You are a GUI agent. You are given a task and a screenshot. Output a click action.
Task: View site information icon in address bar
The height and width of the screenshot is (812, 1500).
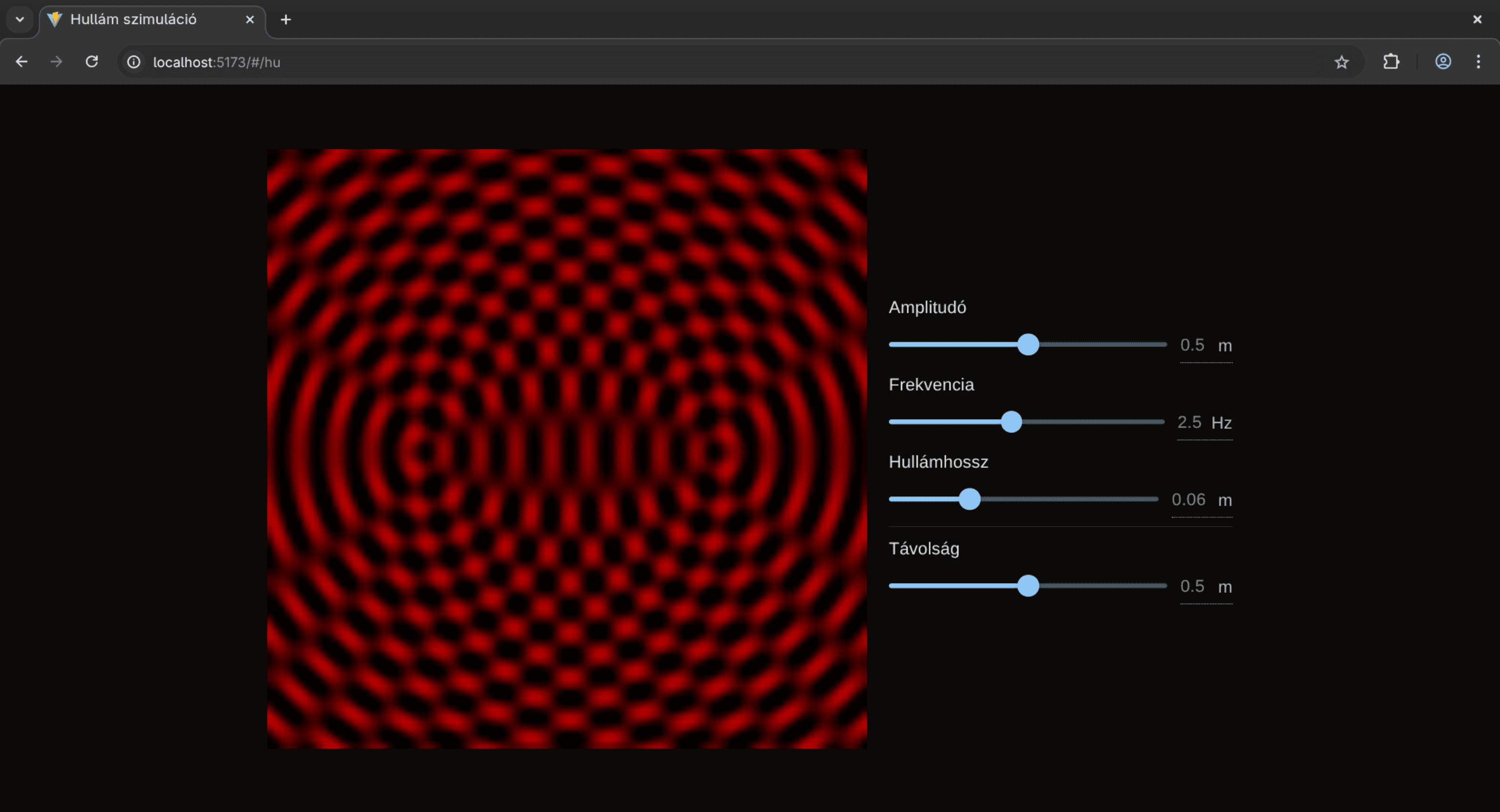[134, 61]
